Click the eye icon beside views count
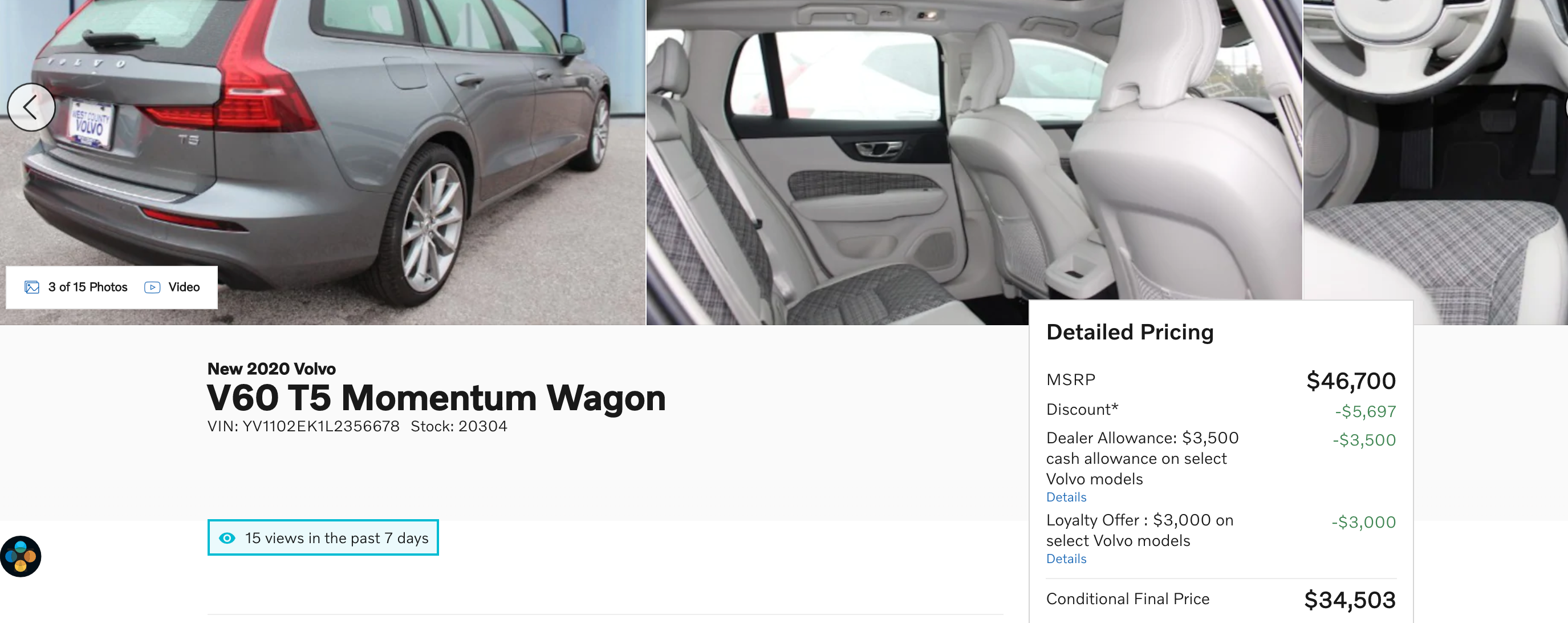This screenshot has width=1568, height=623. pos(227,538)
